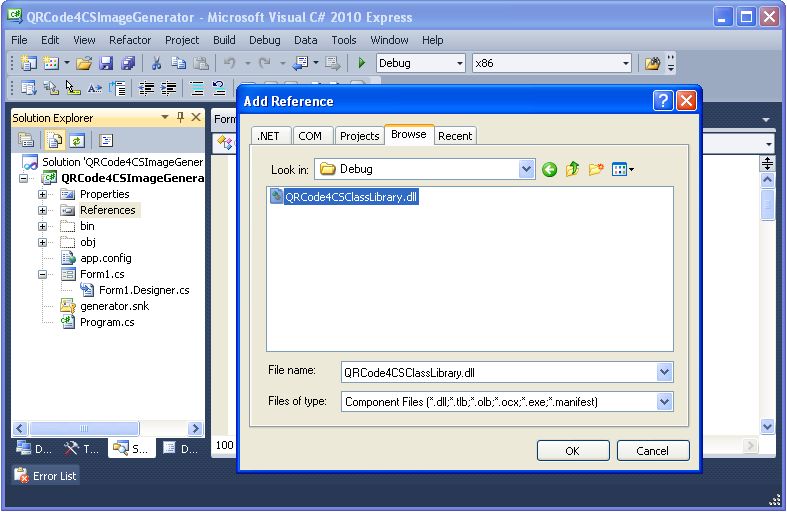Click the Cut scissors icon
787x512 pixels.
(156, 63)
